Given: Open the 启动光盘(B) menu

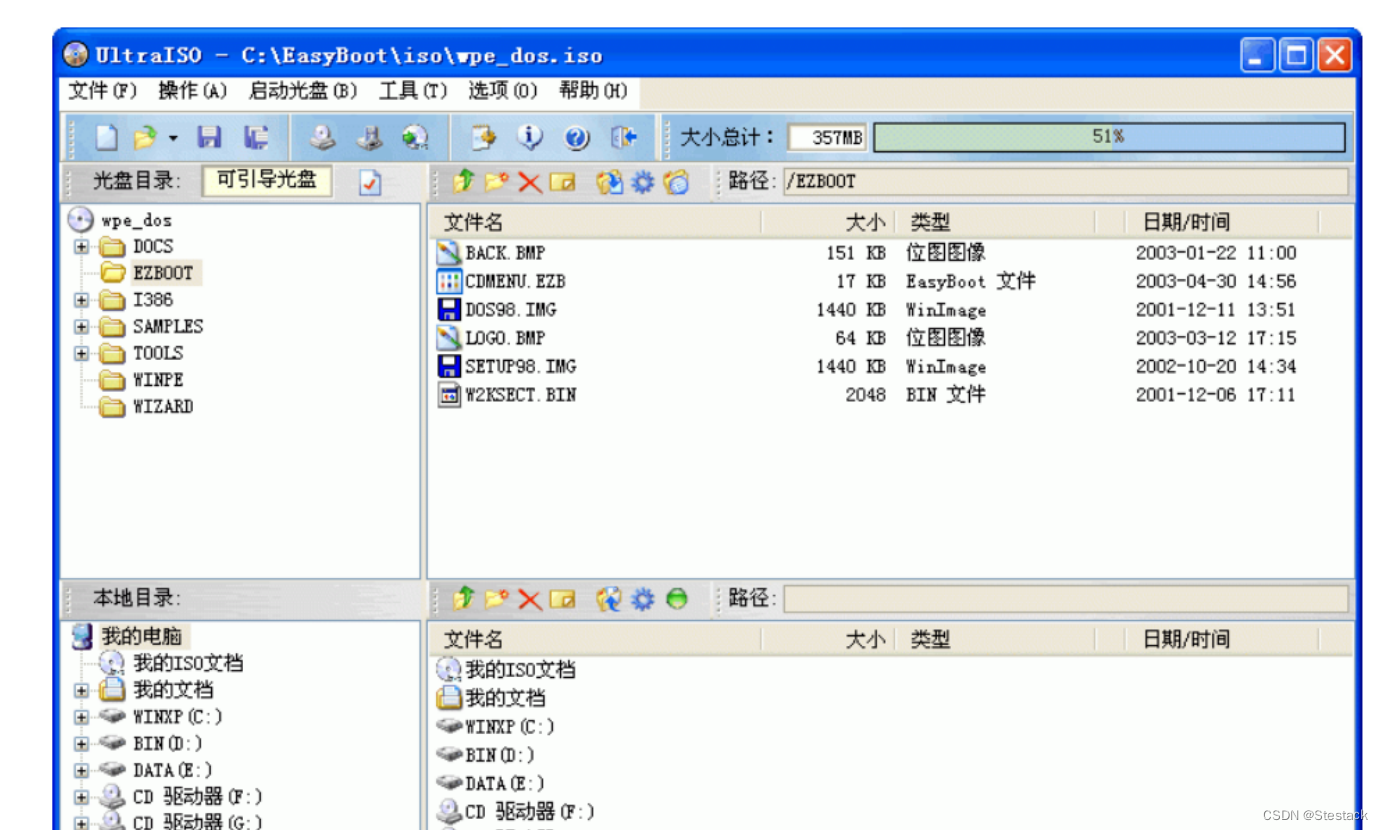Looking at the screenshot, I should click(303, 91).
